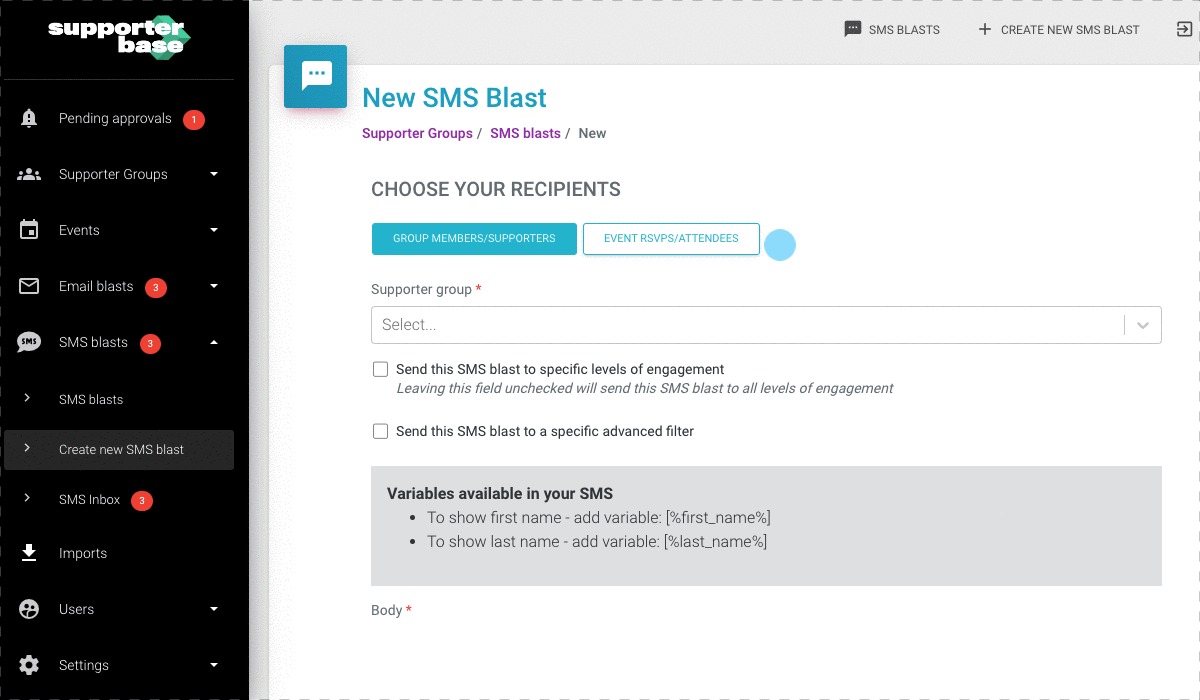Click the Pending approvals bell icon
The image size is (1200, 700).
(x=29, y=118)
